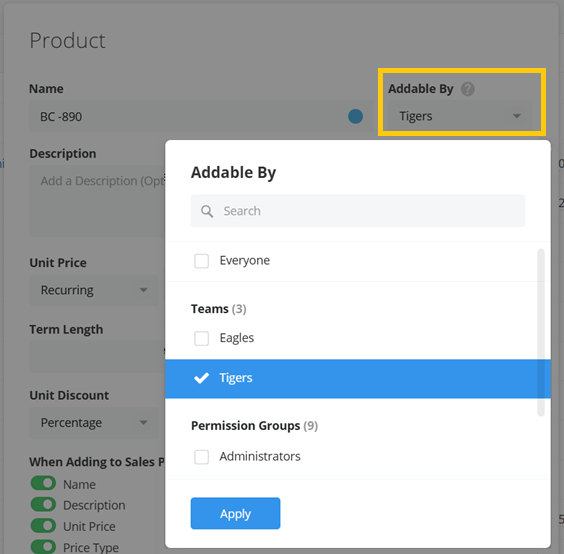
Task: Focus the Search field in Addable By
Action: (x=358, y=211)
